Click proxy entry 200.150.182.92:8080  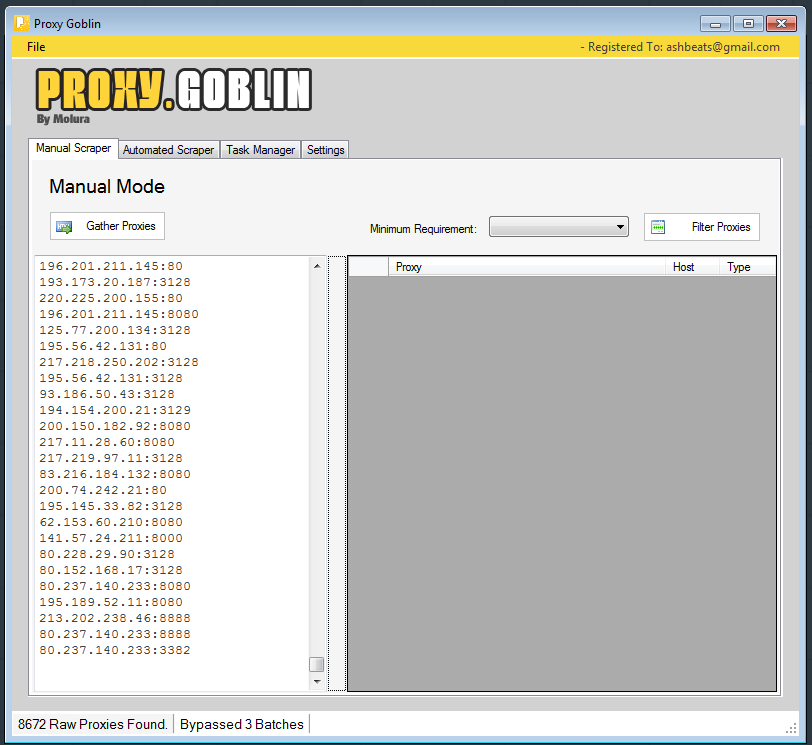(115, 427)
